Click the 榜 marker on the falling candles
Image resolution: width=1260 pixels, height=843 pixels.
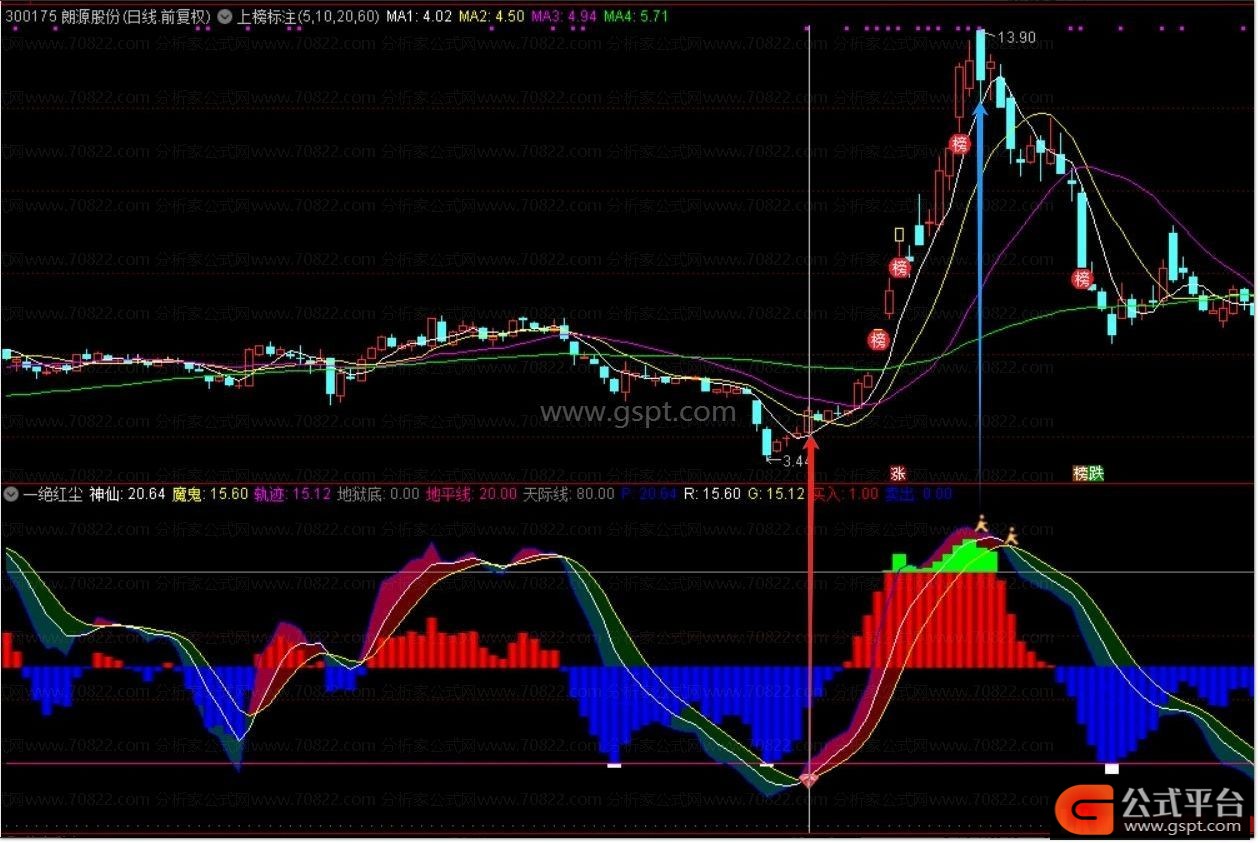(x=1082, y=279)
